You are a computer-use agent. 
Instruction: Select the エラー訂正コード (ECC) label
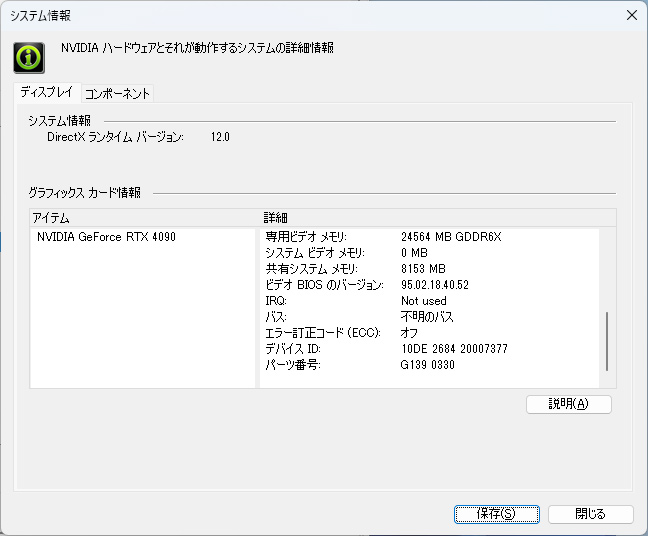(x=323, y=333)
